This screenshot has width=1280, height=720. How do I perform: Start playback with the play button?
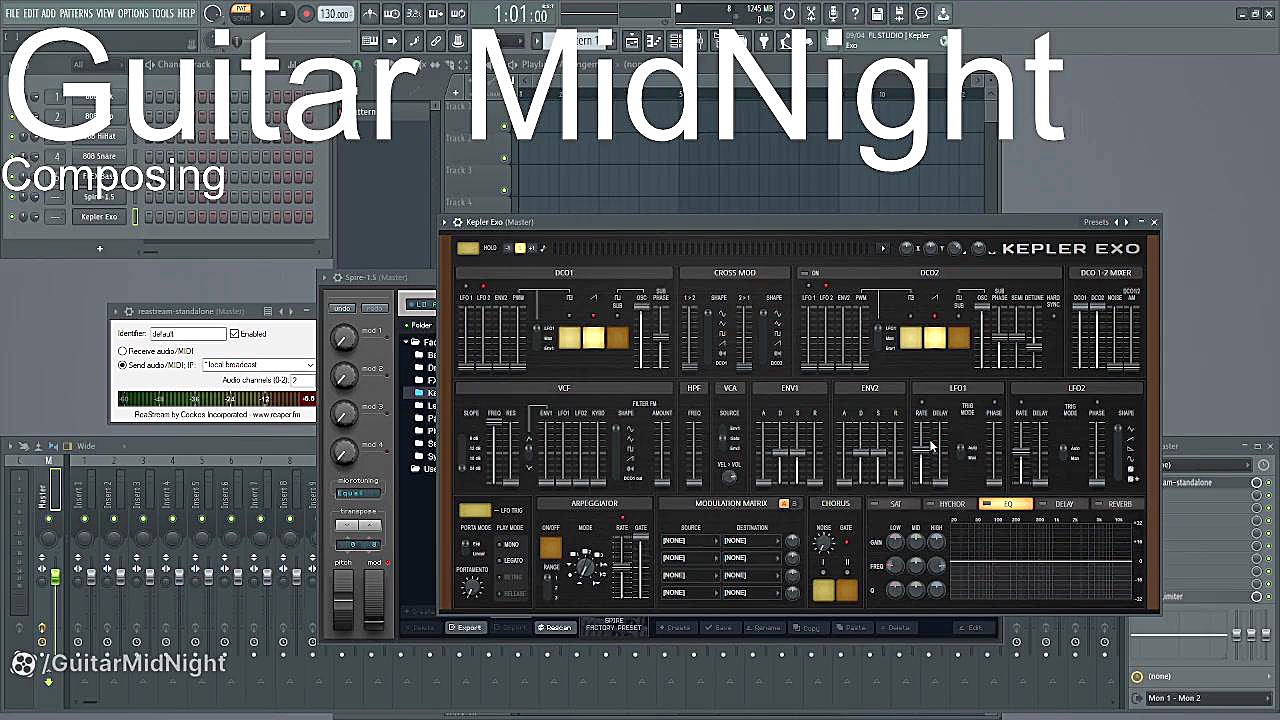coord(263,14)
